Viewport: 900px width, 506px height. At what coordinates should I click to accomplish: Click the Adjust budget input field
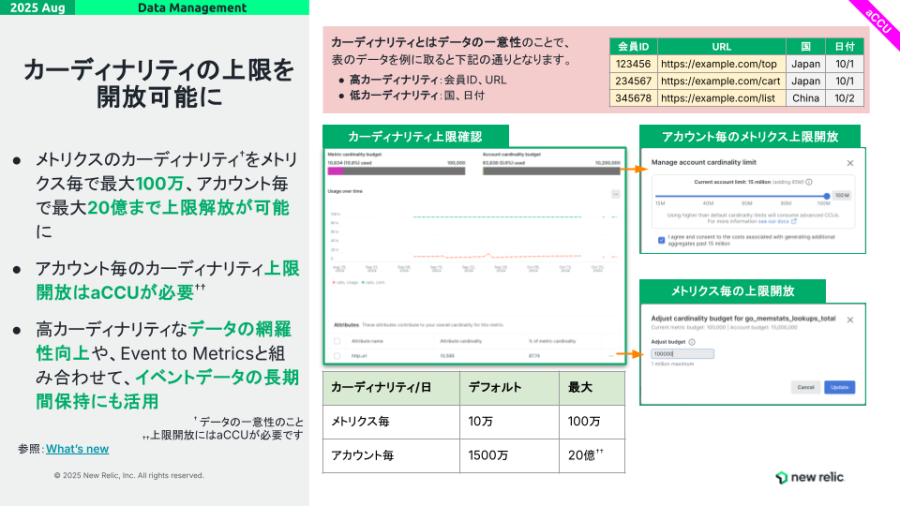tap(682, 353)
